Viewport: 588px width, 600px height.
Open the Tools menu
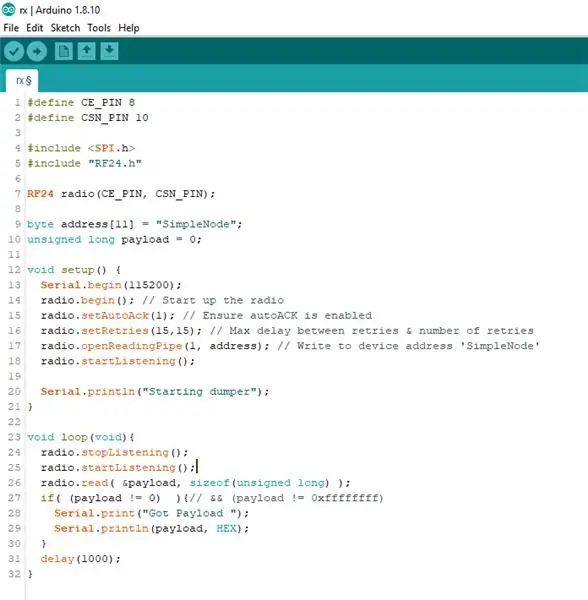click(x=99, y=28)
